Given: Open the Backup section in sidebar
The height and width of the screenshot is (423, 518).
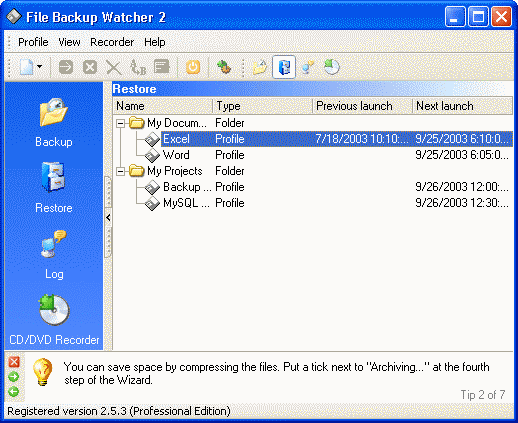Looking at the screenshot, I should (54, 122).
